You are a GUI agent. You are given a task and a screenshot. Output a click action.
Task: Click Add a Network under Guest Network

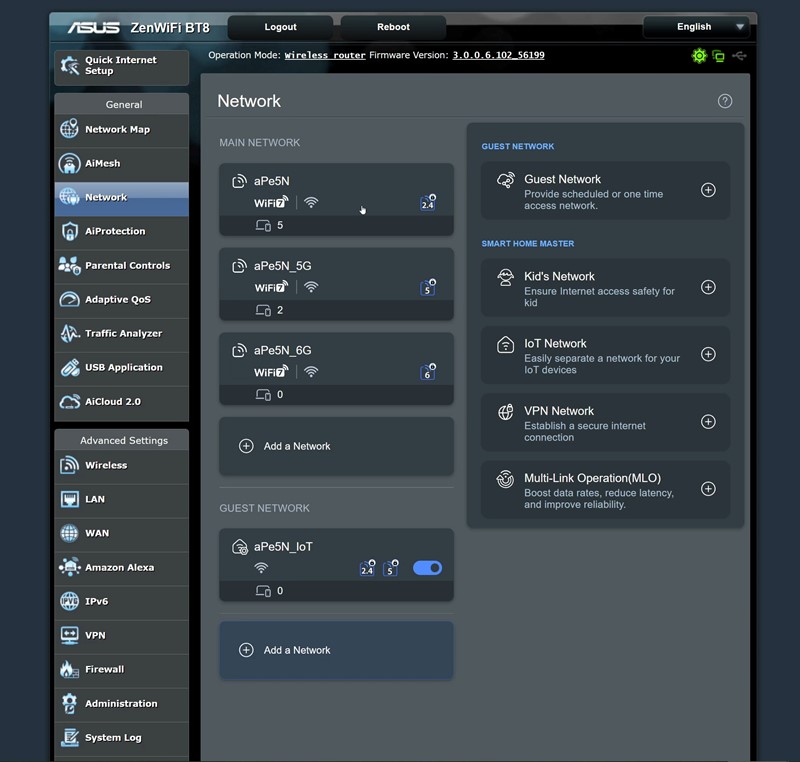336,650
